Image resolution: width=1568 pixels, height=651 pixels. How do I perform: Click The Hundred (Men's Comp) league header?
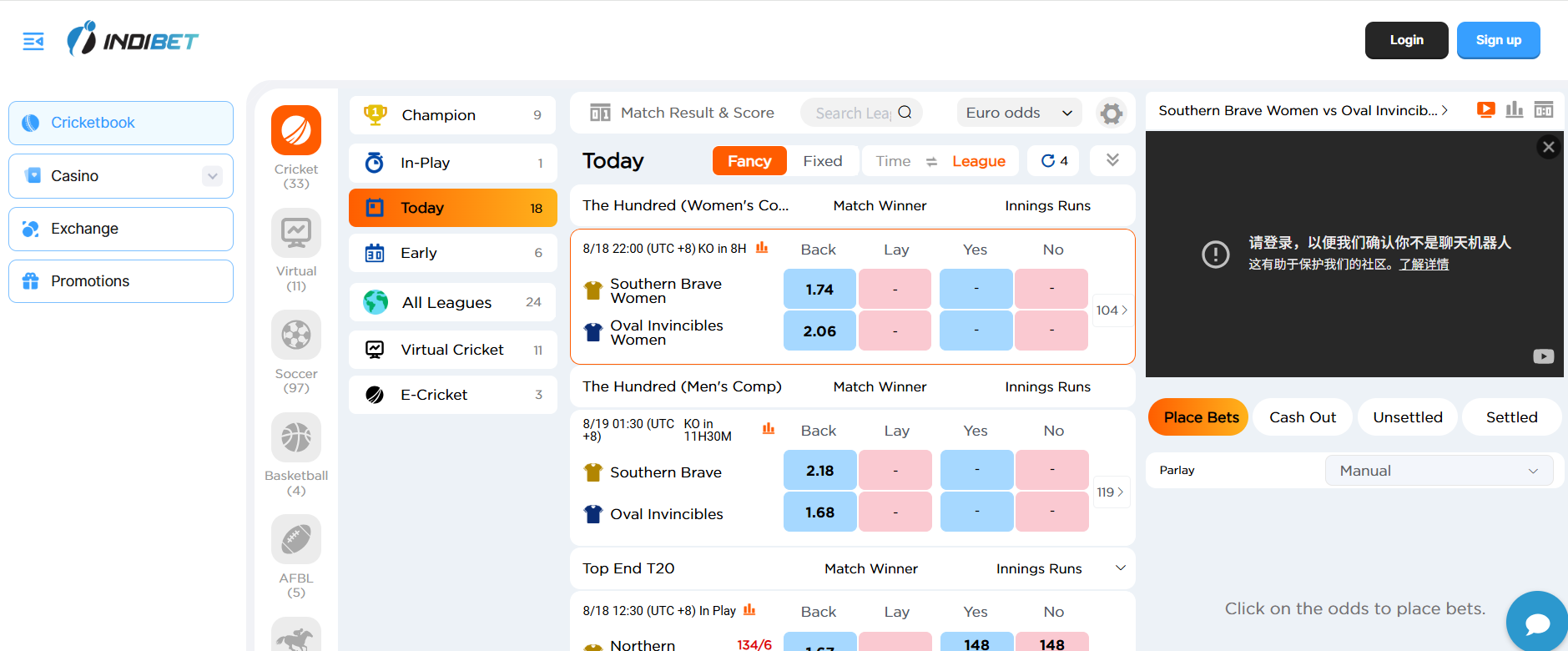tap(682, 386)
